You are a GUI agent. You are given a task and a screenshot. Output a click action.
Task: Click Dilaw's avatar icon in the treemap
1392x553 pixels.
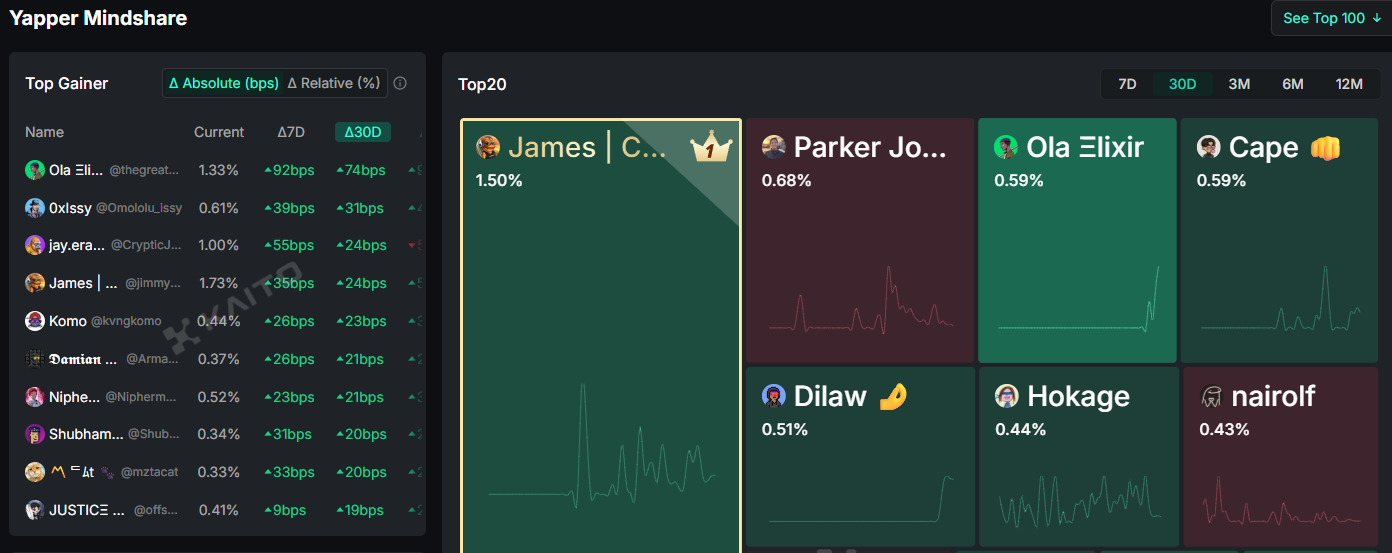773,396
